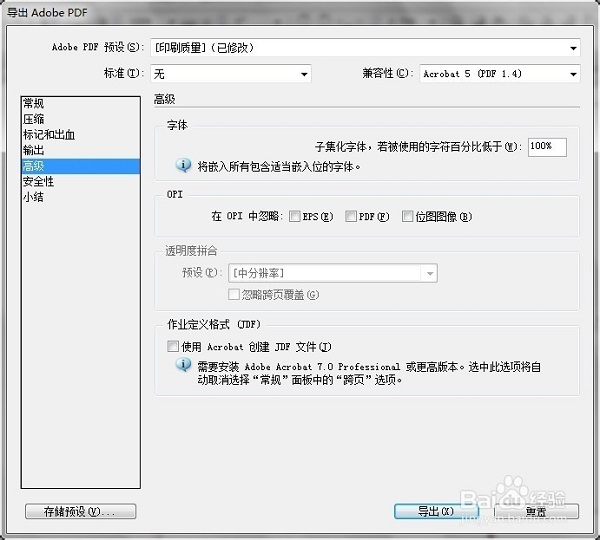Check the 位图图像 (bitmap image) option
This screenshot has height=540, width=600.
pyautogui.click(x=407, y=216)
